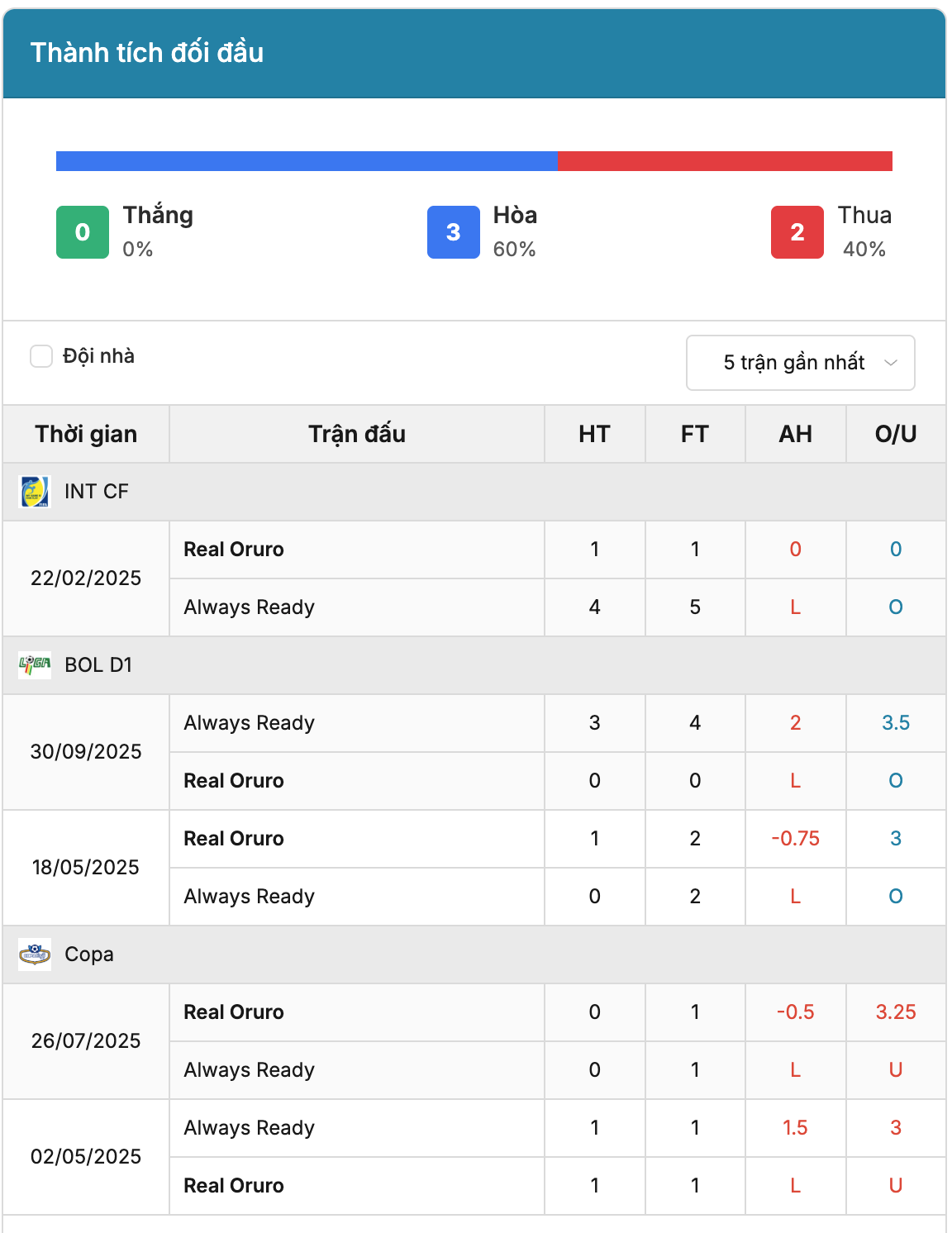Click the BOL D1 Liga logo icon
Screen dimensions: 952x1233
tap(35, 665)
